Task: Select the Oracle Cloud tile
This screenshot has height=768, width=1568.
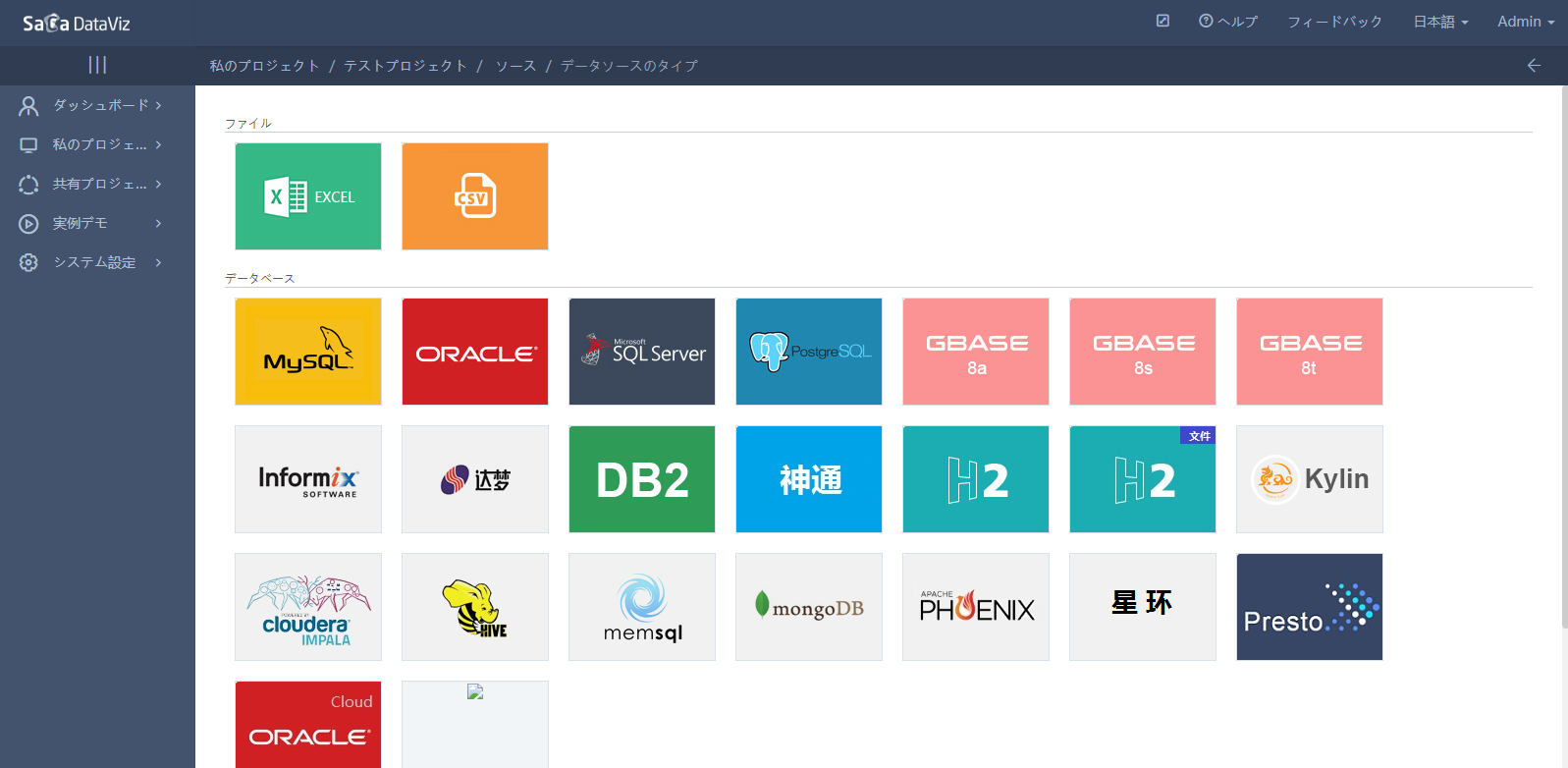Action: 308,725
